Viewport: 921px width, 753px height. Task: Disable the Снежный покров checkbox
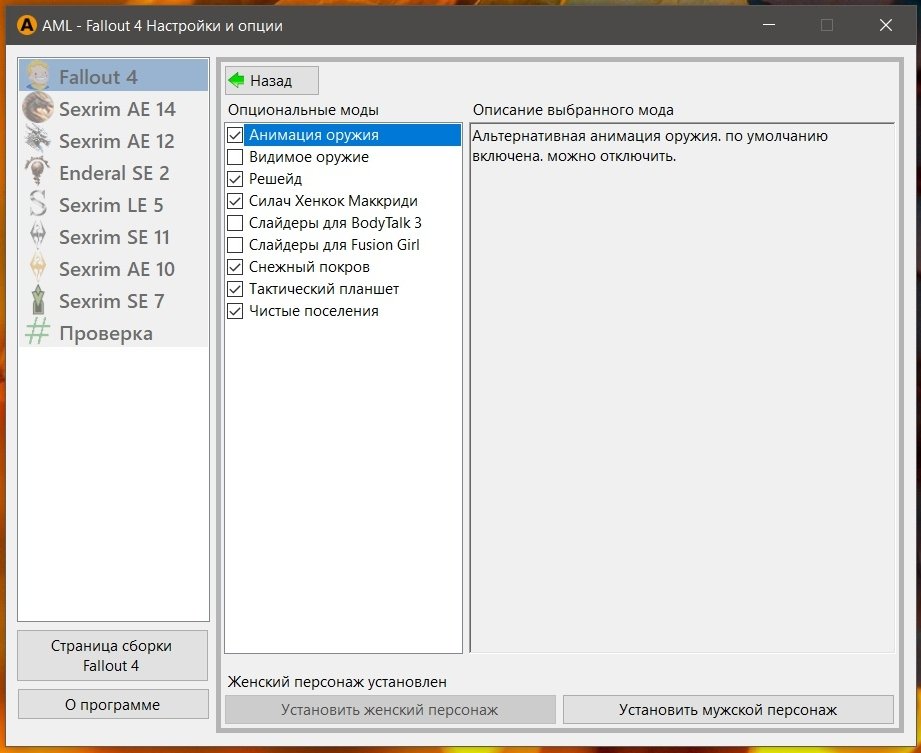(x=235, y=267)
